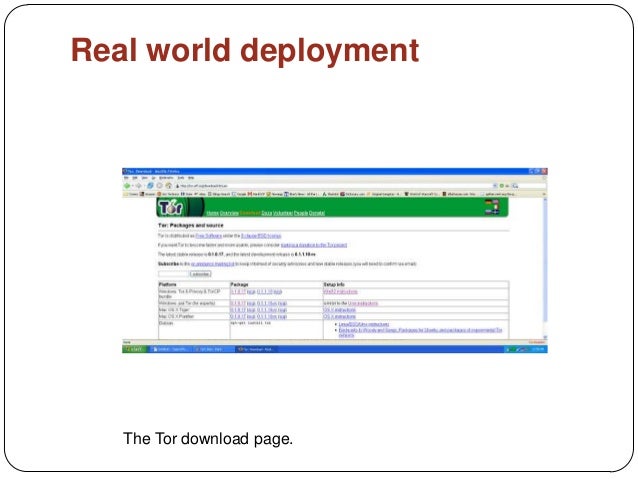
Task: Click the Firefox address bar
Action: [x=334, y=186]
